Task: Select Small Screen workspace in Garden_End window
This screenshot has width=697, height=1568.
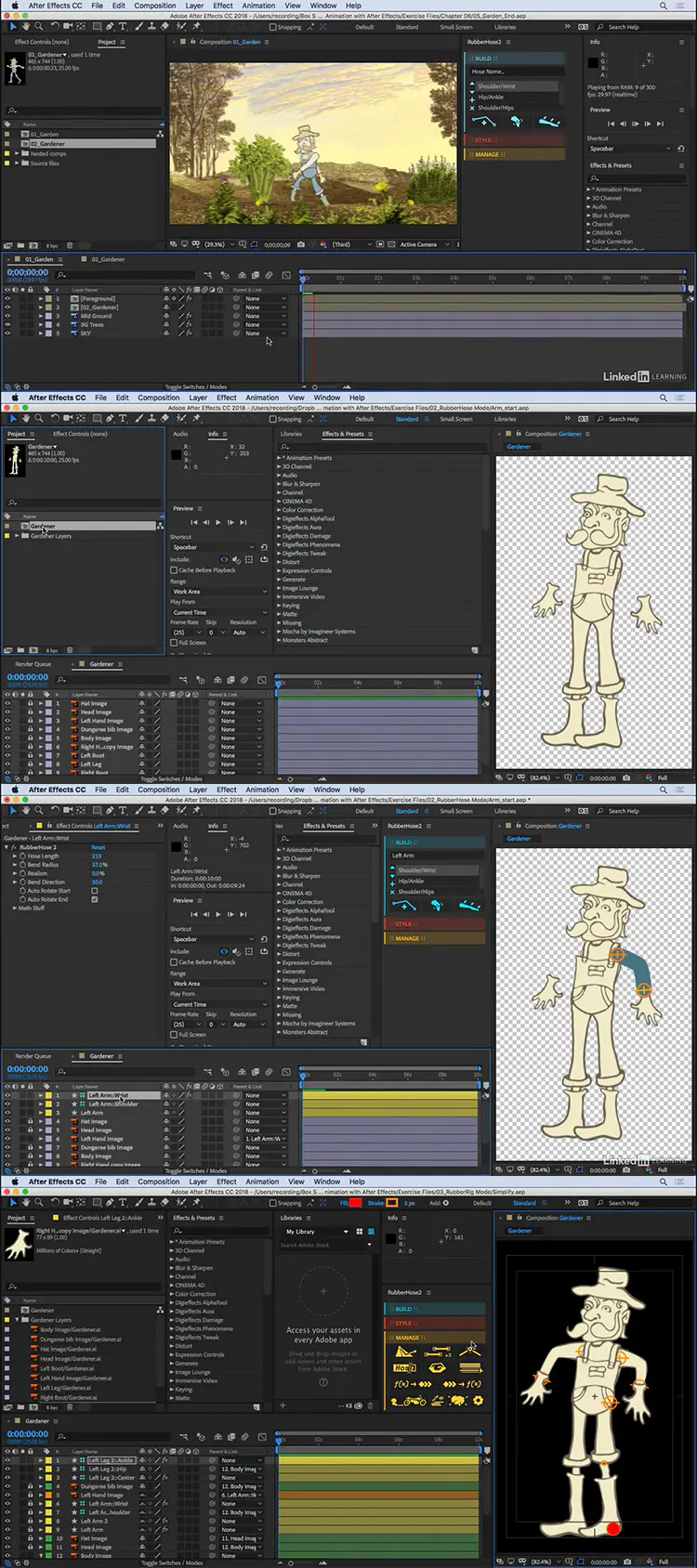Action: [456, 27]
